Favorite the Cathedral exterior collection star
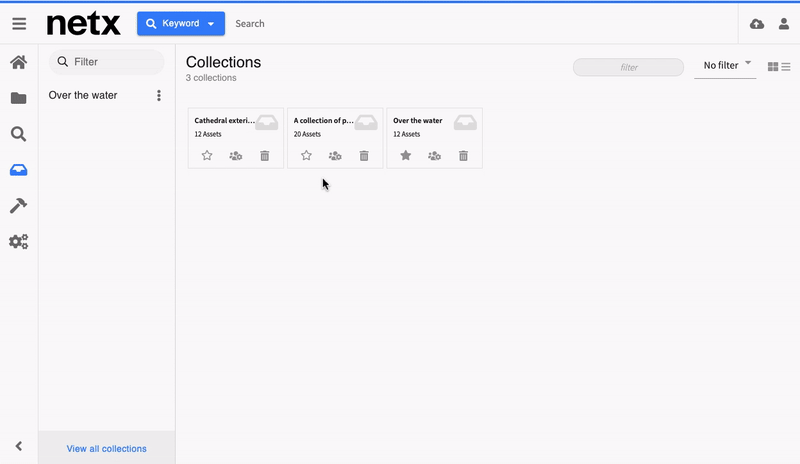The height and width of the screenshot is (464, 800). 207,156
